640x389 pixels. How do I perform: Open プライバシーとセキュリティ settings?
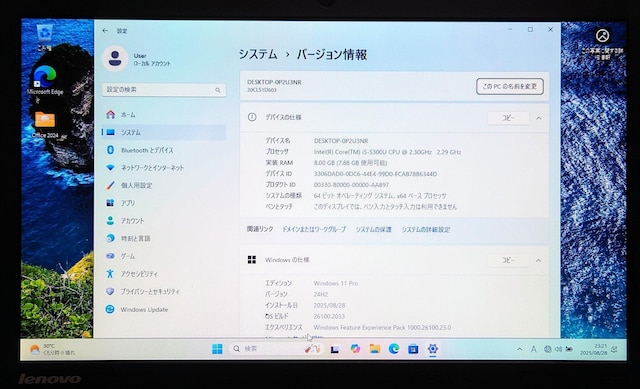pos(163,291)
